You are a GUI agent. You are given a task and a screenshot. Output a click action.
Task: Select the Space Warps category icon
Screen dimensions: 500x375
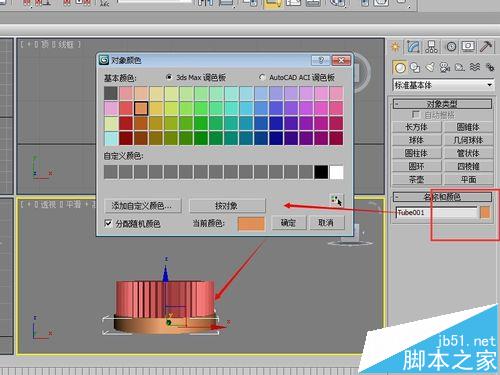475,67
